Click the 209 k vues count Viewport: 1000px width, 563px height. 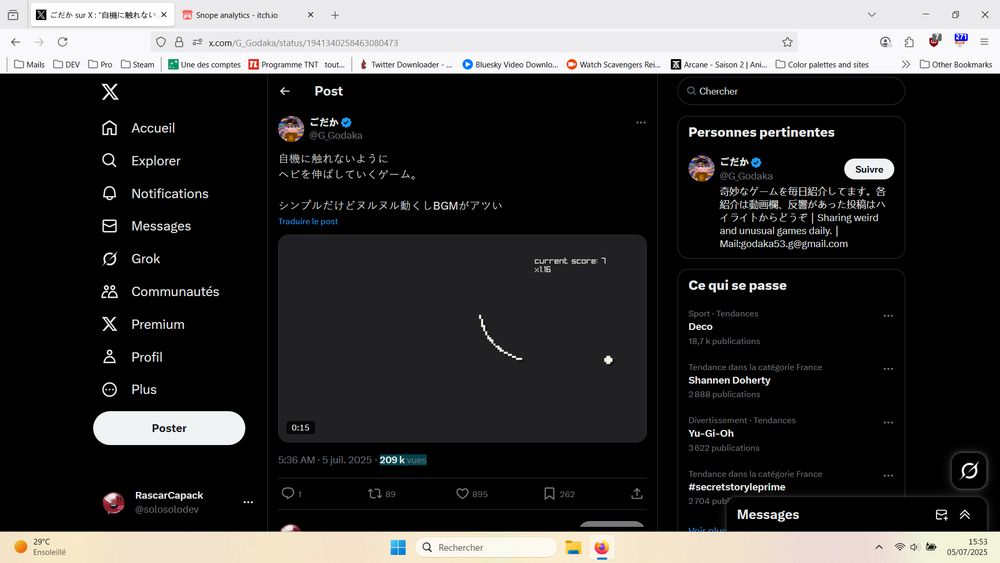pyautogui.click(x=403, y=460)
